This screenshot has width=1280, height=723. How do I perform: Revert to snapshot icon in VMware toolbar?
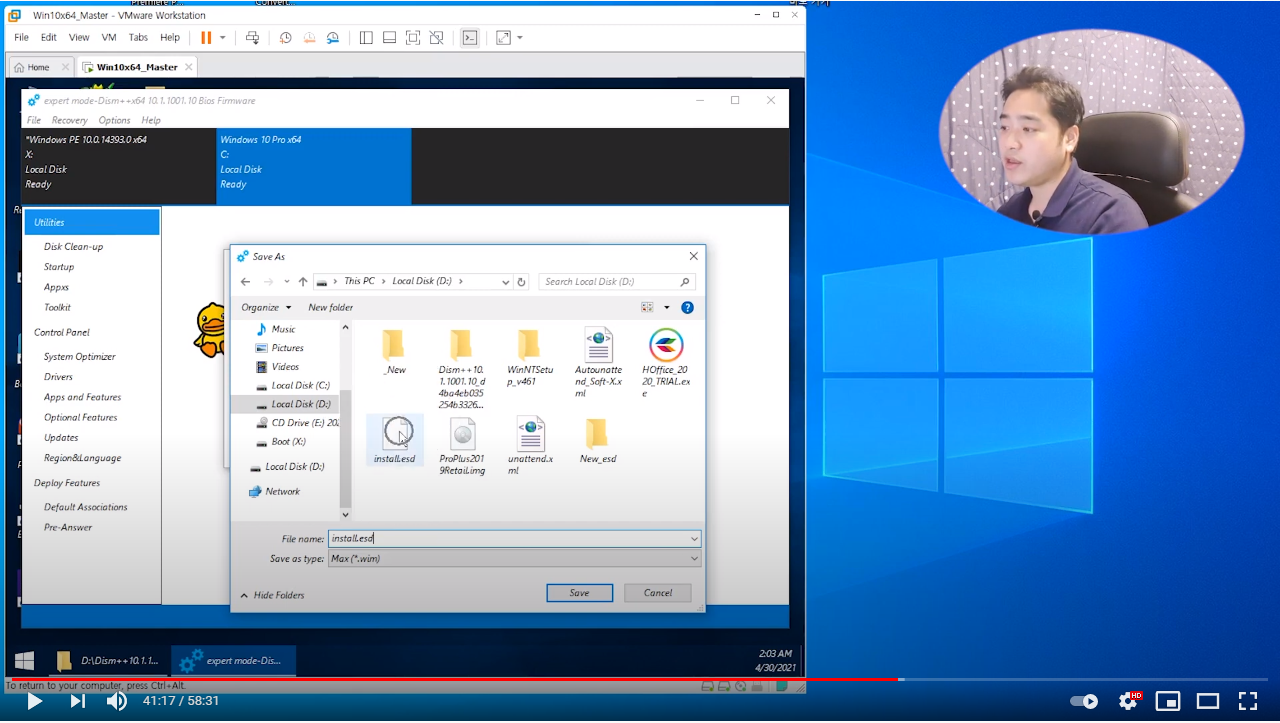[309, 37]
